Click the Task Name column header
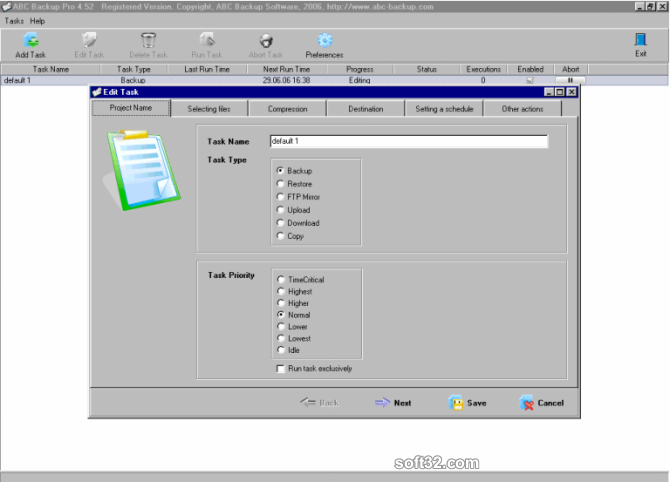The height and width of the screenshot is (482, 670). pos(50,69)
